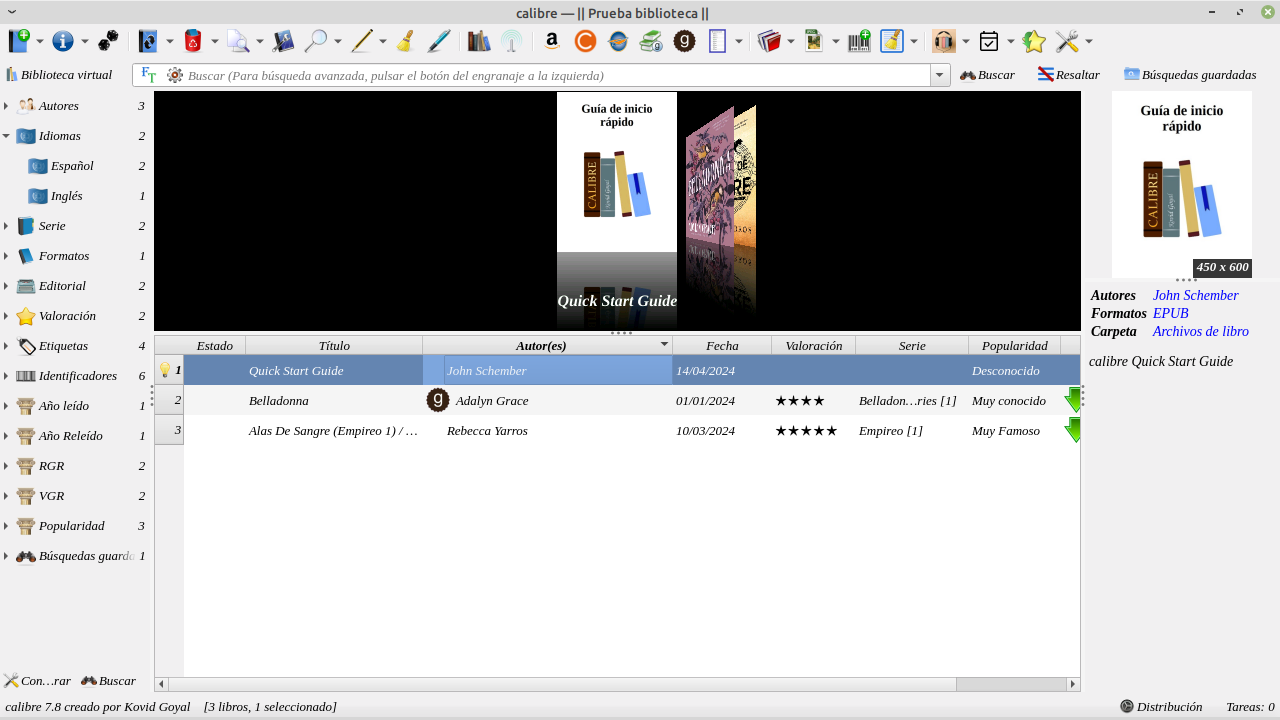Click the EPUB format link

(x=1171, y=314)
